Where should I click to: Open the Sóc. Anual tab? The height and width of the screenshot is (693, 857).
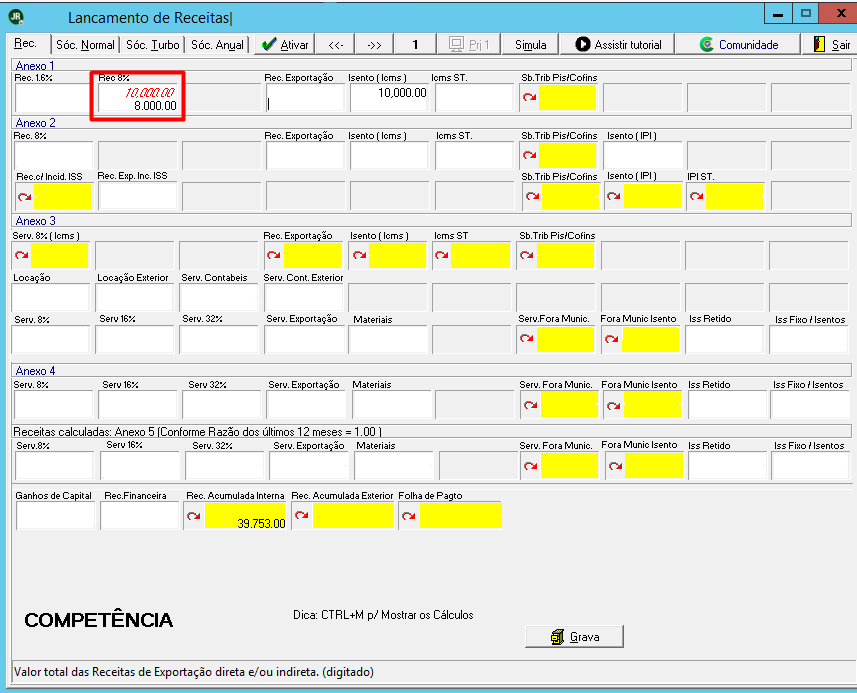click(x=217, y=44)
